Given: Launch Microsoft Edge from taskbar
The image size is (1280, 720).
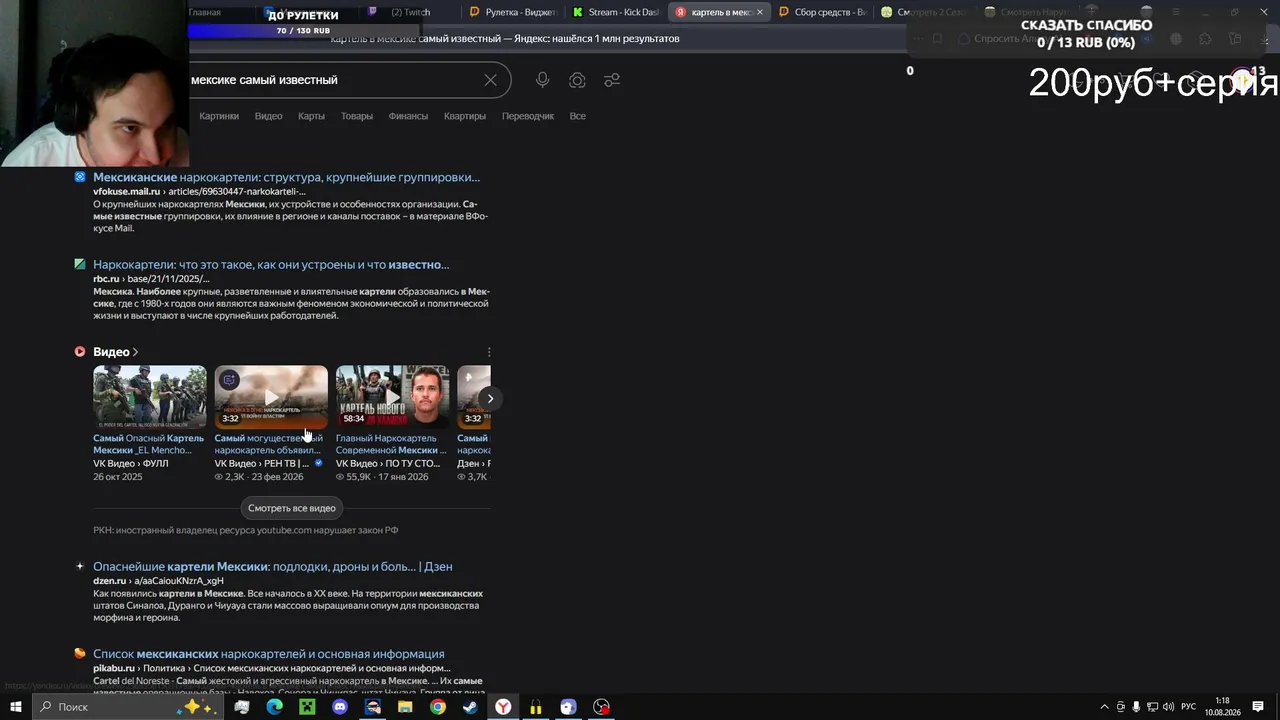Looking at the screenshot, I should (x=274, y=707).
